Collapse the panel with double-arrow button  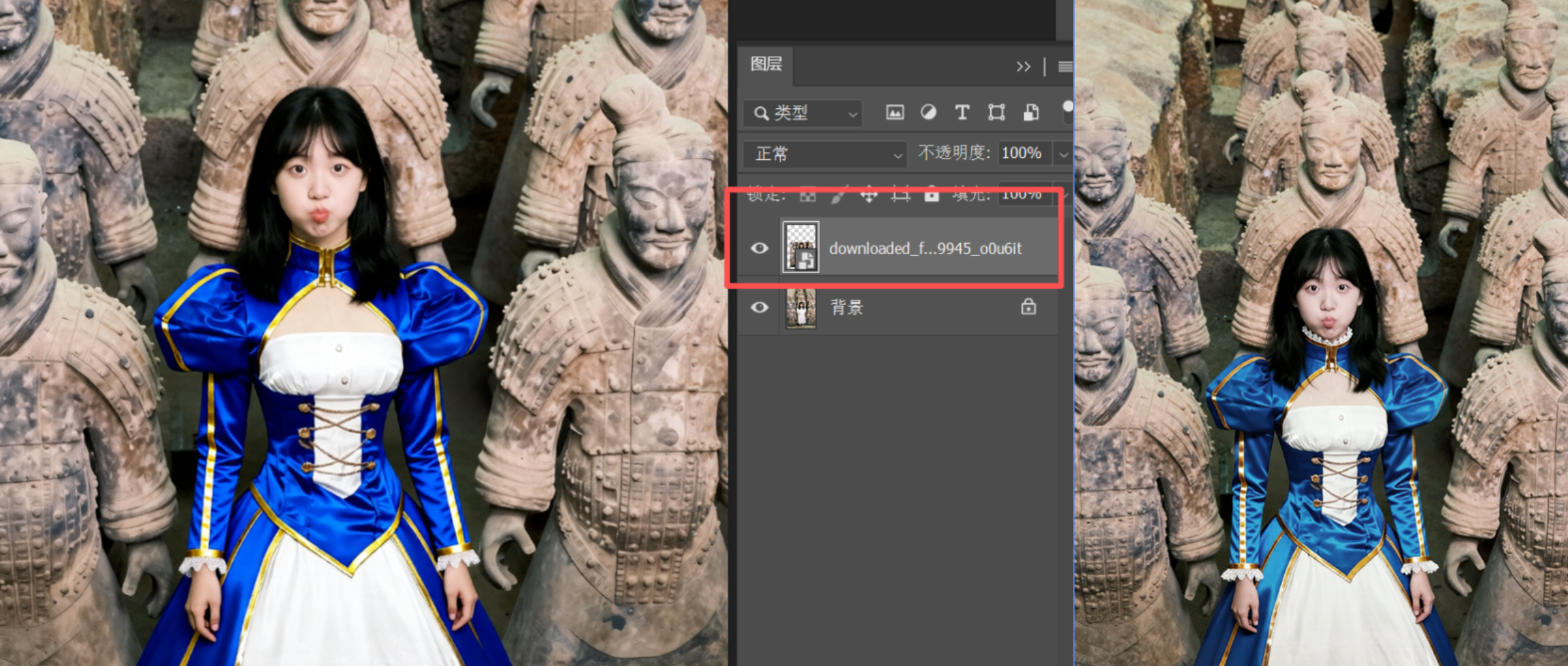pyautogui.click(x=1023, y=67)
